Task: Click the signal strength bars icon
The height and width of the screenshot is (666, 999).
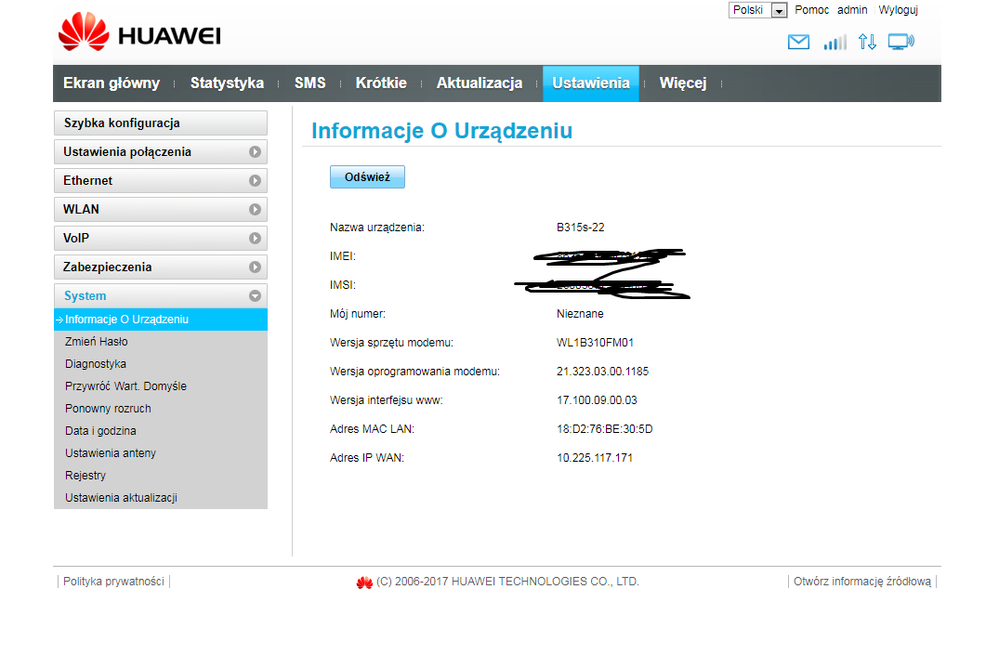Action: pyautogui.click(x=835, y=42)
